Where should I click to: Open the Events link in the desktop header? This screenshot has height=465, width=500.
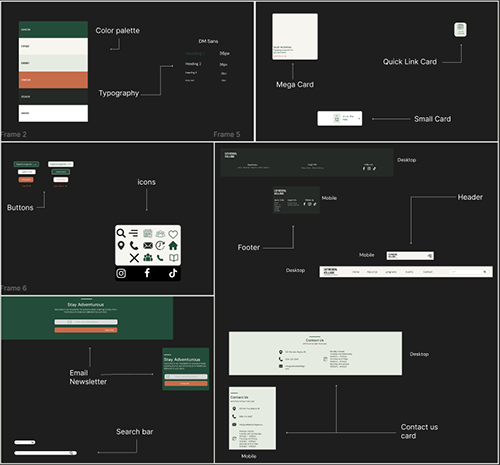409,272
